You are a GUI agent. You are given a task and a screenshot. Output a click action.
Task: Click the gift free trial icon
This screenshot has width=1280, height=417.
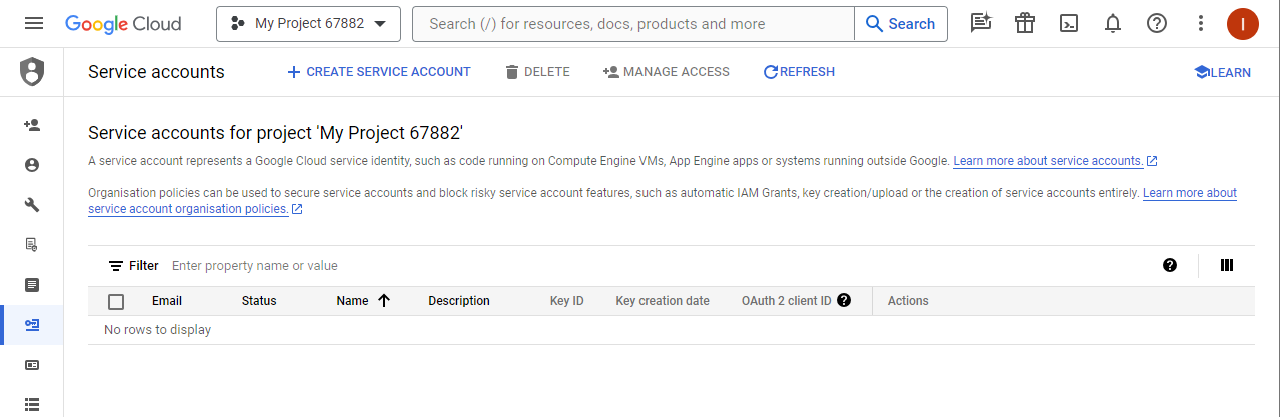pos(1025,24)
